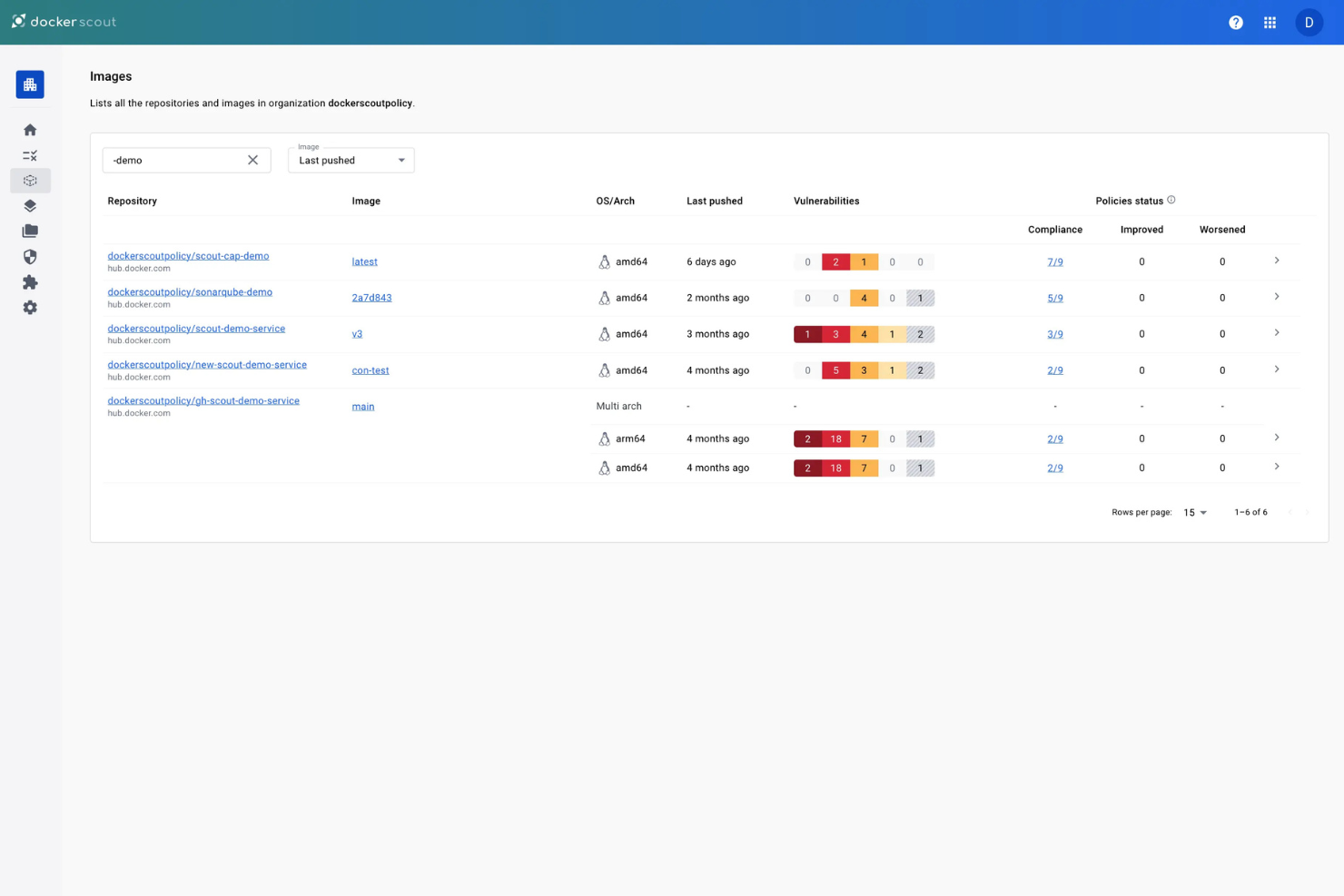This screenshot has width=1344, height=896.
Task: Open the Rows per page dropdown
Action: (1195, 512)
